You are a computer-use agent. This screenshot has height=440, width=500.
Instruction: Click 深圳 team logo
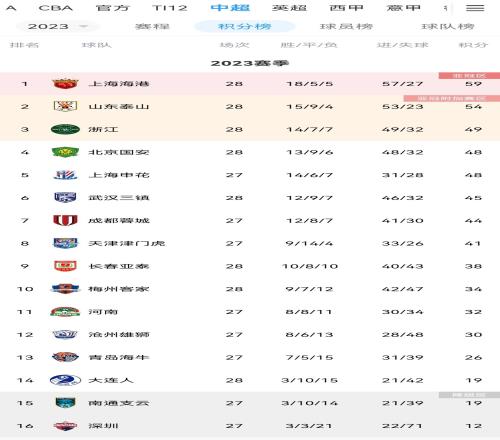(65, 426)
